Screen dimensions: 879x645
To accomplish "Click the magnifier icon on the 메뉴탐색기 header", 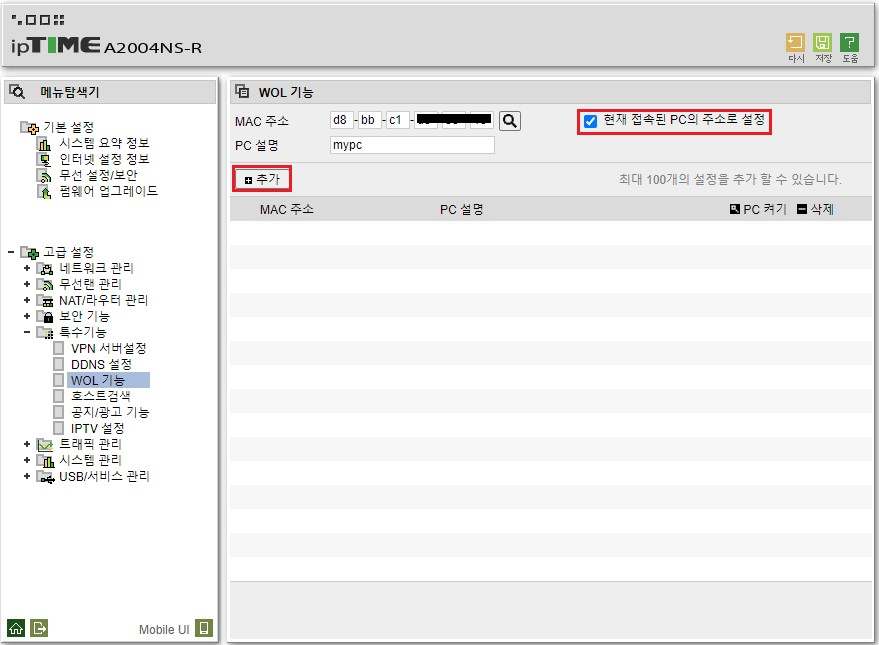I will point(16,90).
